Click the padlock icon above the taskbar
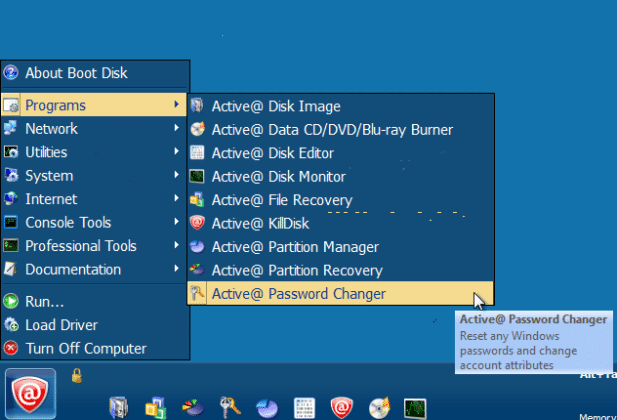 point(77,376)
